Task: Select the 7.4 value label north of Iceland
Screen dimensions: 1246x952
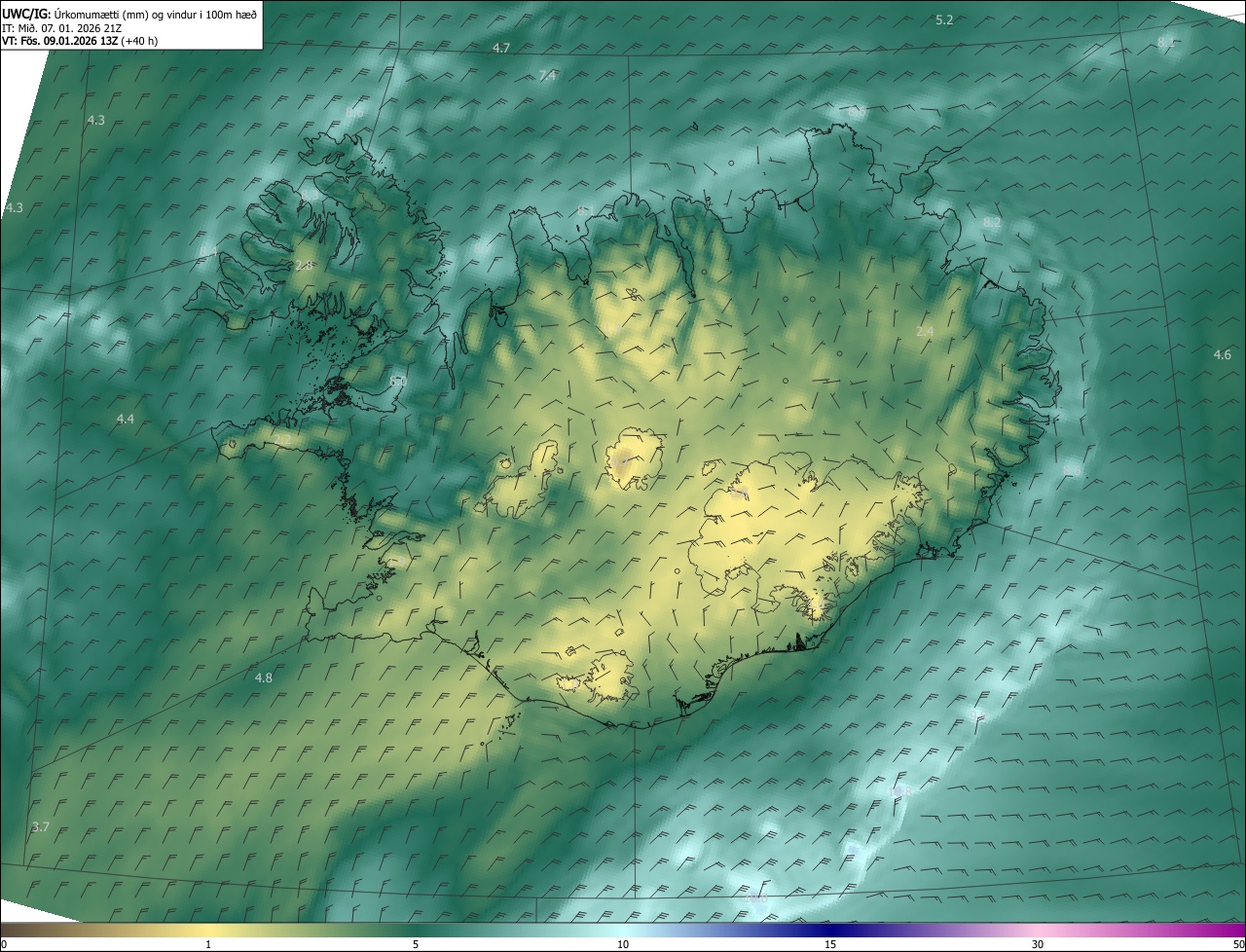Action: coord(547,76)
